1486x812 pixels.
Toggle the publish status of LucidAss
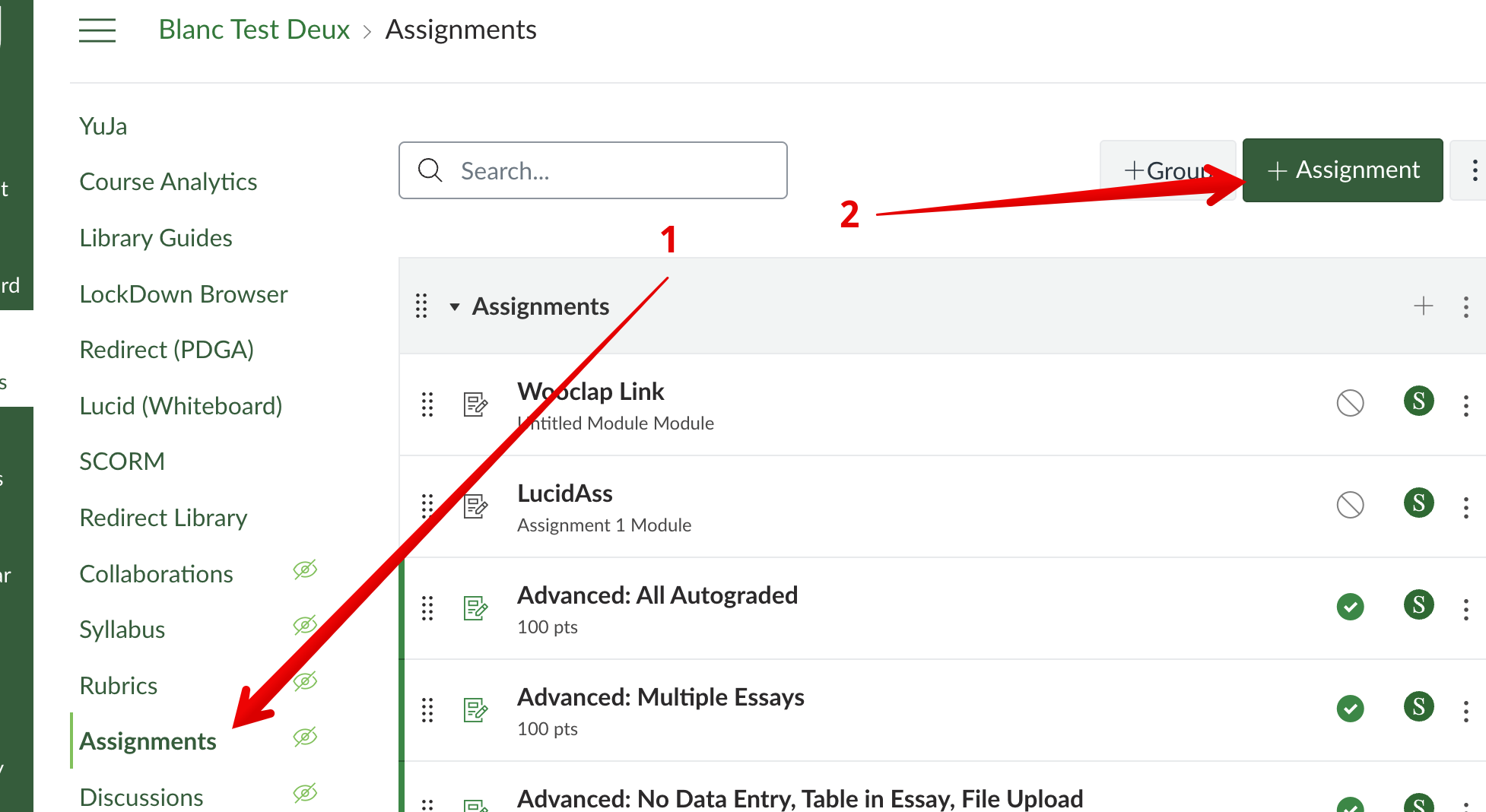tap(1350, 505)
